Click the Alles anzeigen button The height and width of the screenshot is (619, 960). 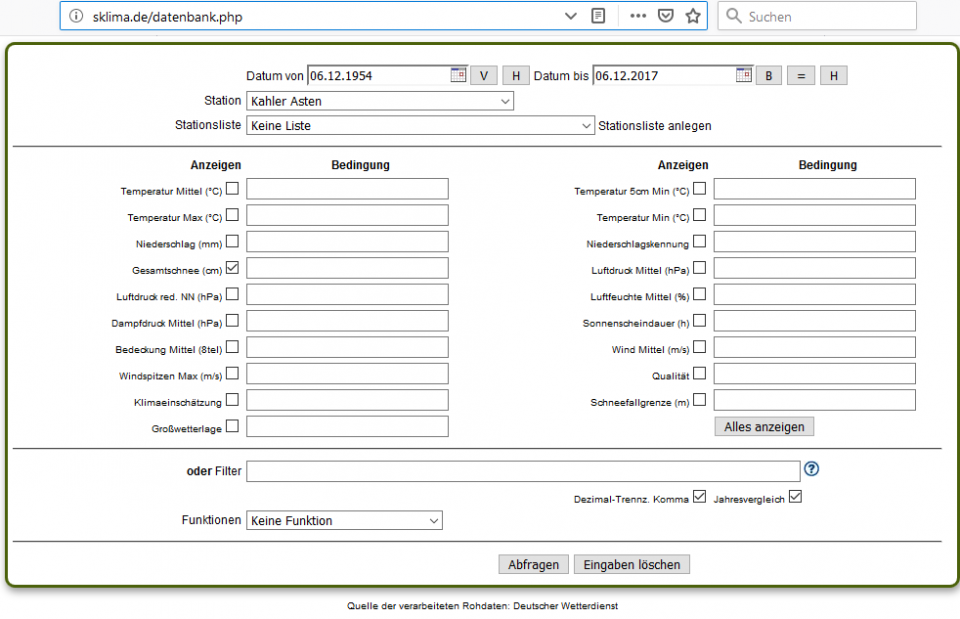pyautogui.click(x=764, y=427)
